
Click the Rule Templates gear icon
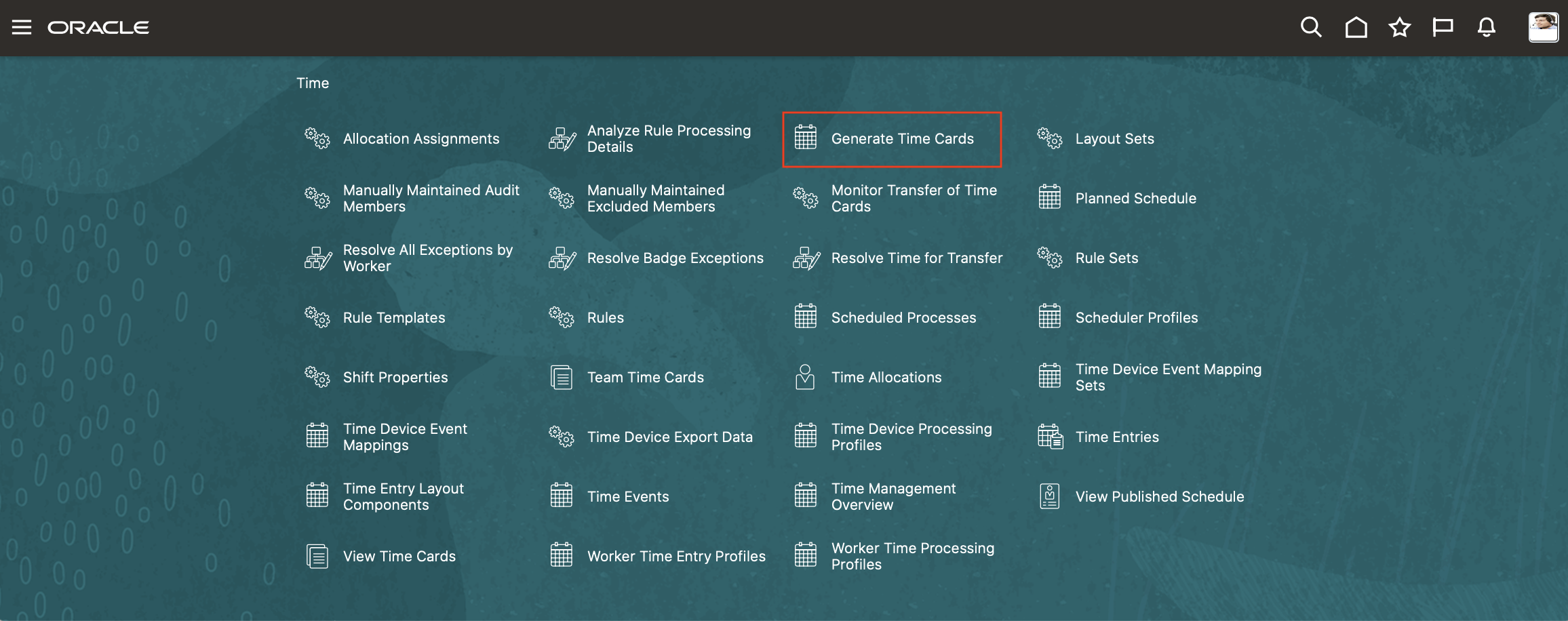pyautogui.click(x=317, y=317)
